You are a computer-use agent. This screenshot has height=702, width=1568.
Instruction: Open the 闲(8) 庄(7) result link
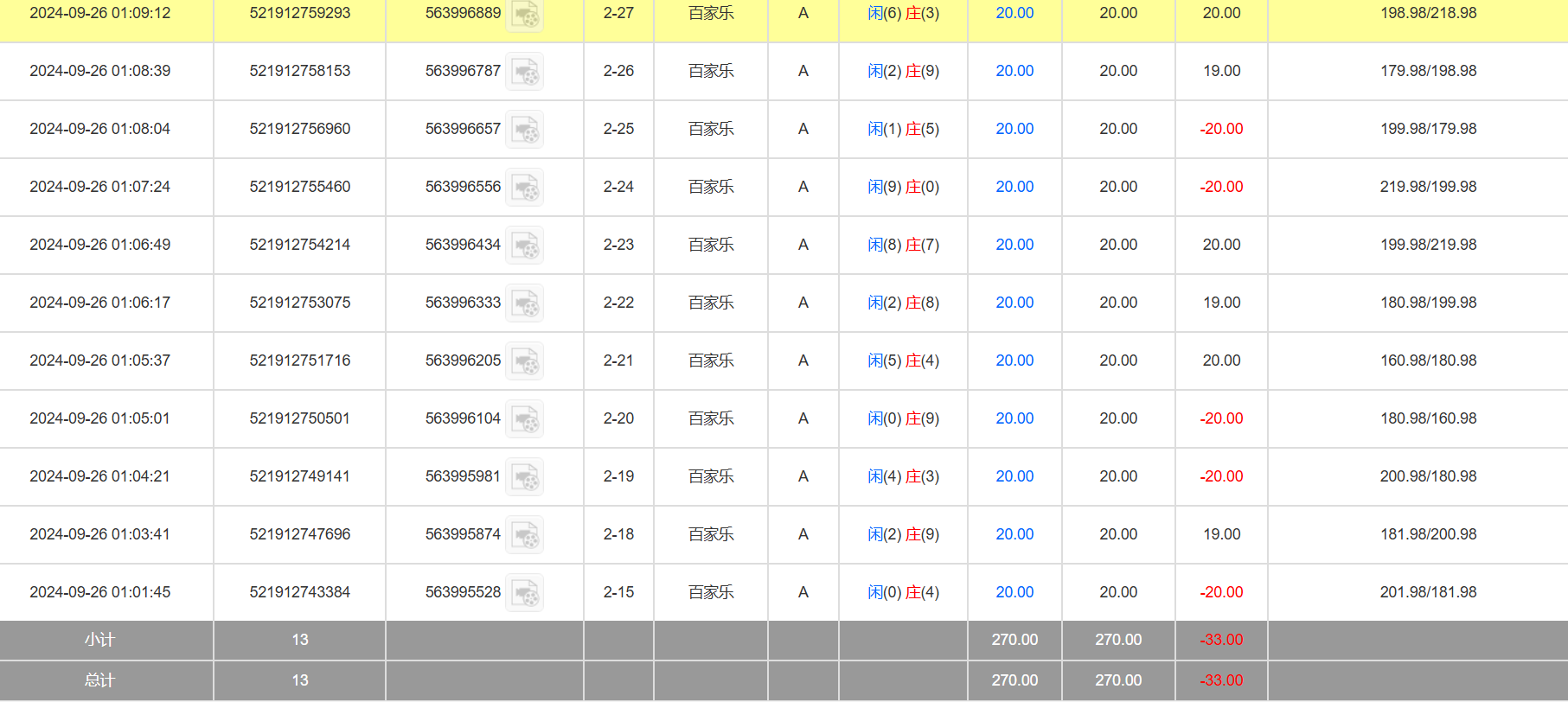point(903,245)
